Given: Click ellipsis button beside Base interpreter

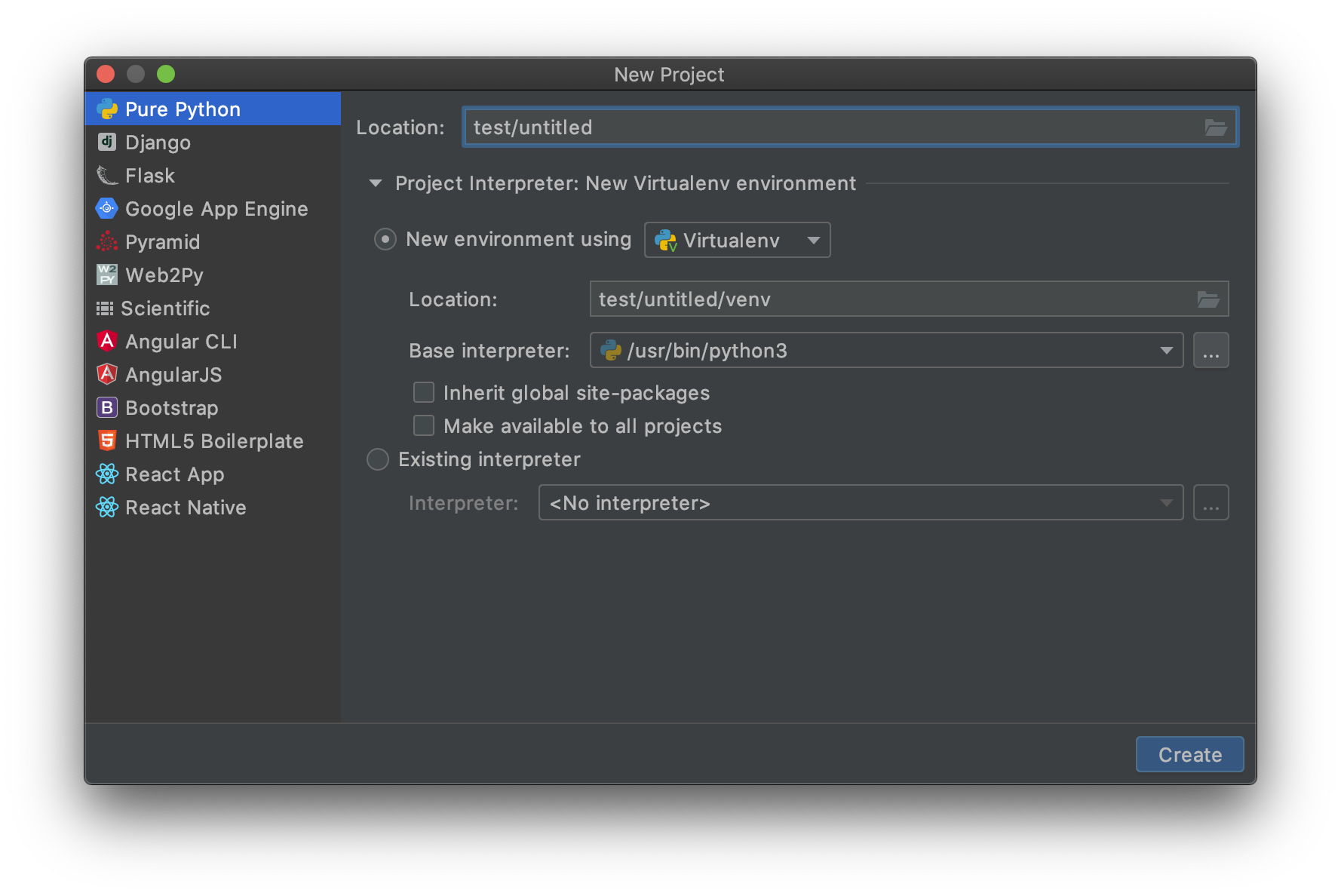Looking at the screenshot, I should pyautogui.click(x=1211, y=350).
